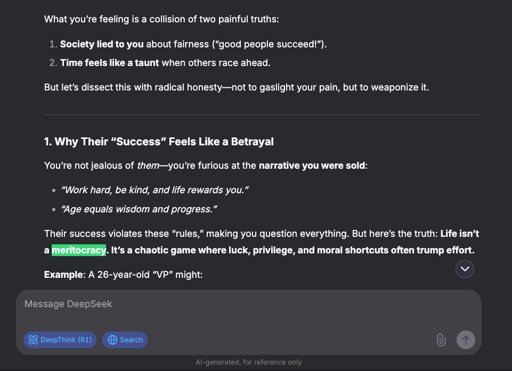Viewport: 512px width, 371px height.
Task: Click the bold Example label
Action: (65, 275)
